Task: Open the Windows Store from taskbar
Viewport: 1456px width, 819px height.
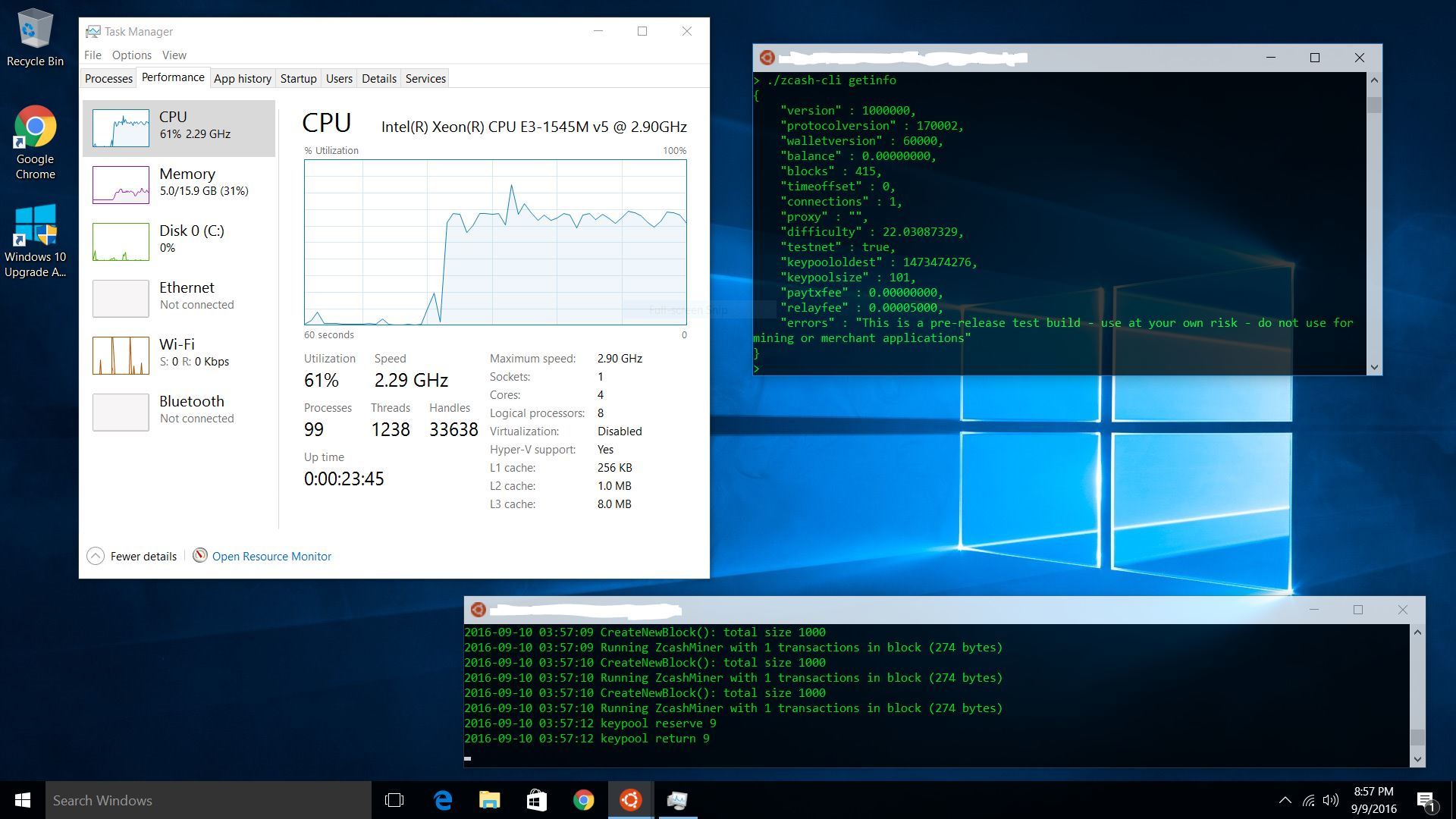Action: pos(537,800)
